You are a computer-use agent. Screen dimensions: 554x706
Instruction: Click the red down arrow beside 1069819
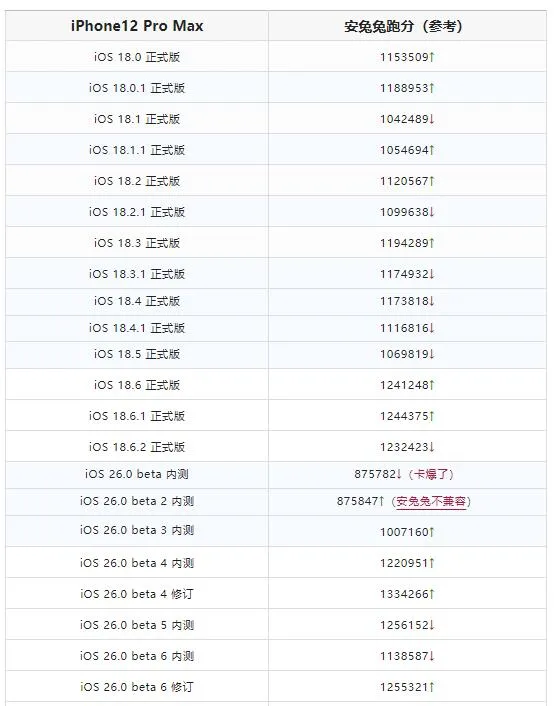point(431,354)
